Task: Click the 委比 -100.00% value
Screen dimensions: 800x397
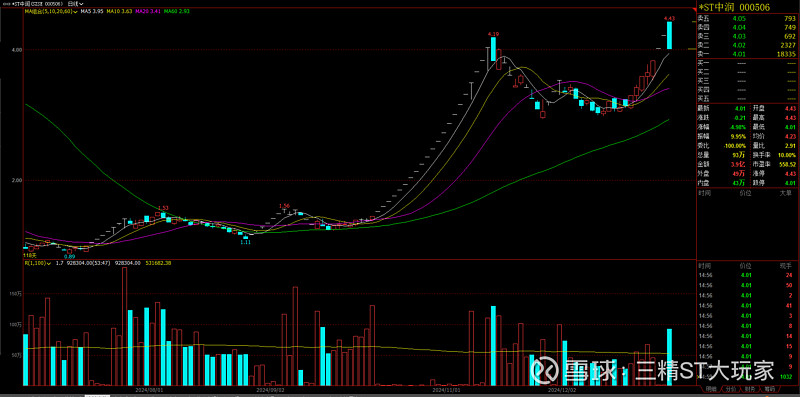Action: point(736,145)
